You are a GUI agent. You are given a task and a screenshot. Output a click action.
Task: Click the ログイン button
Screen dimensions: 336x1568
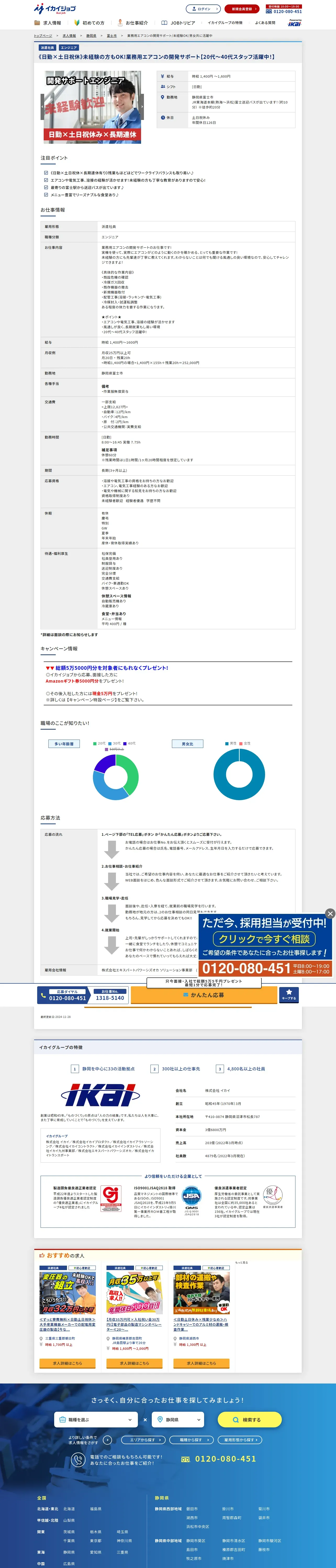203,9
